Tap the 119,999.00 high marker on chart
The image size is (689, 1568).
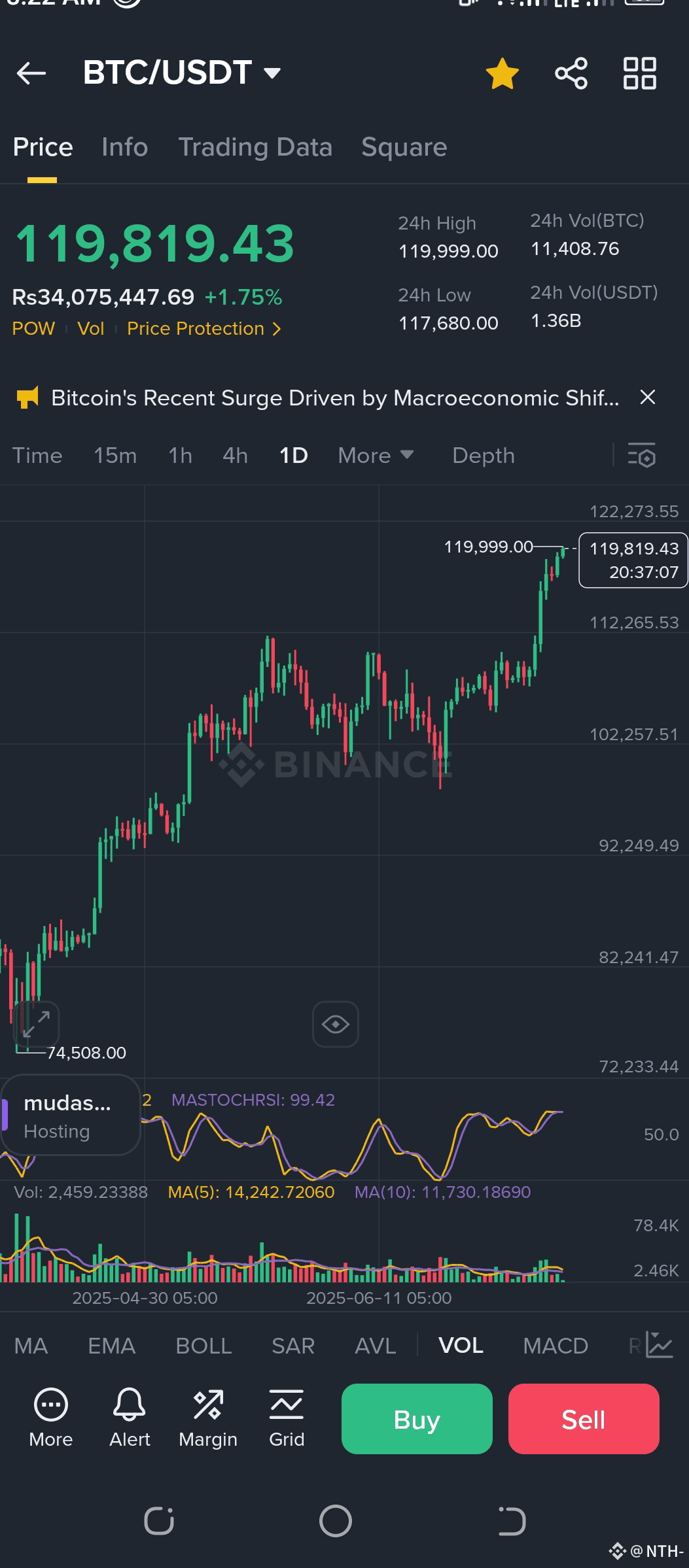[489, 547]
